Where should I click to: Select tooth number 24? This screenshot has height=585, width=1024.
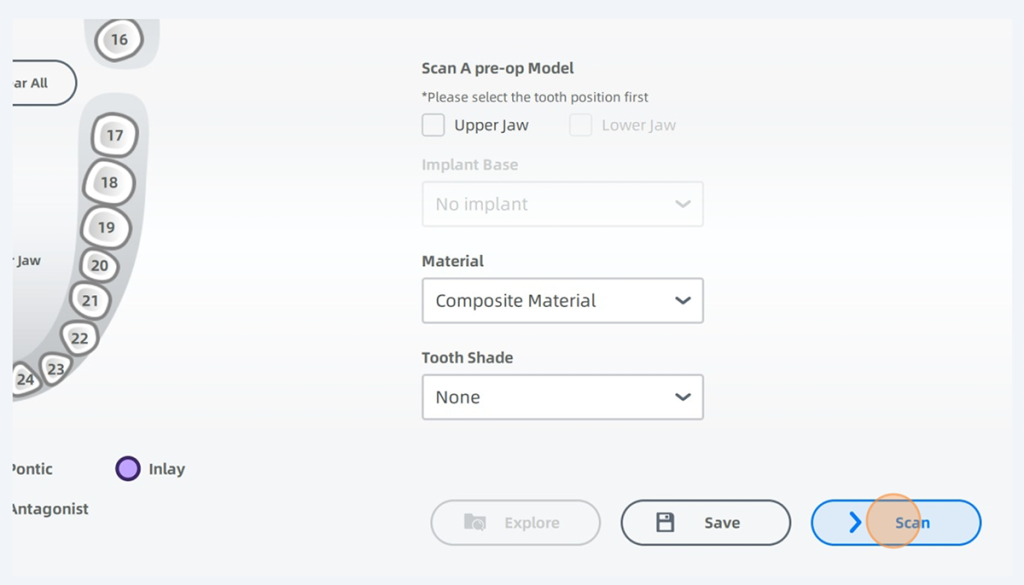[25, 380]
